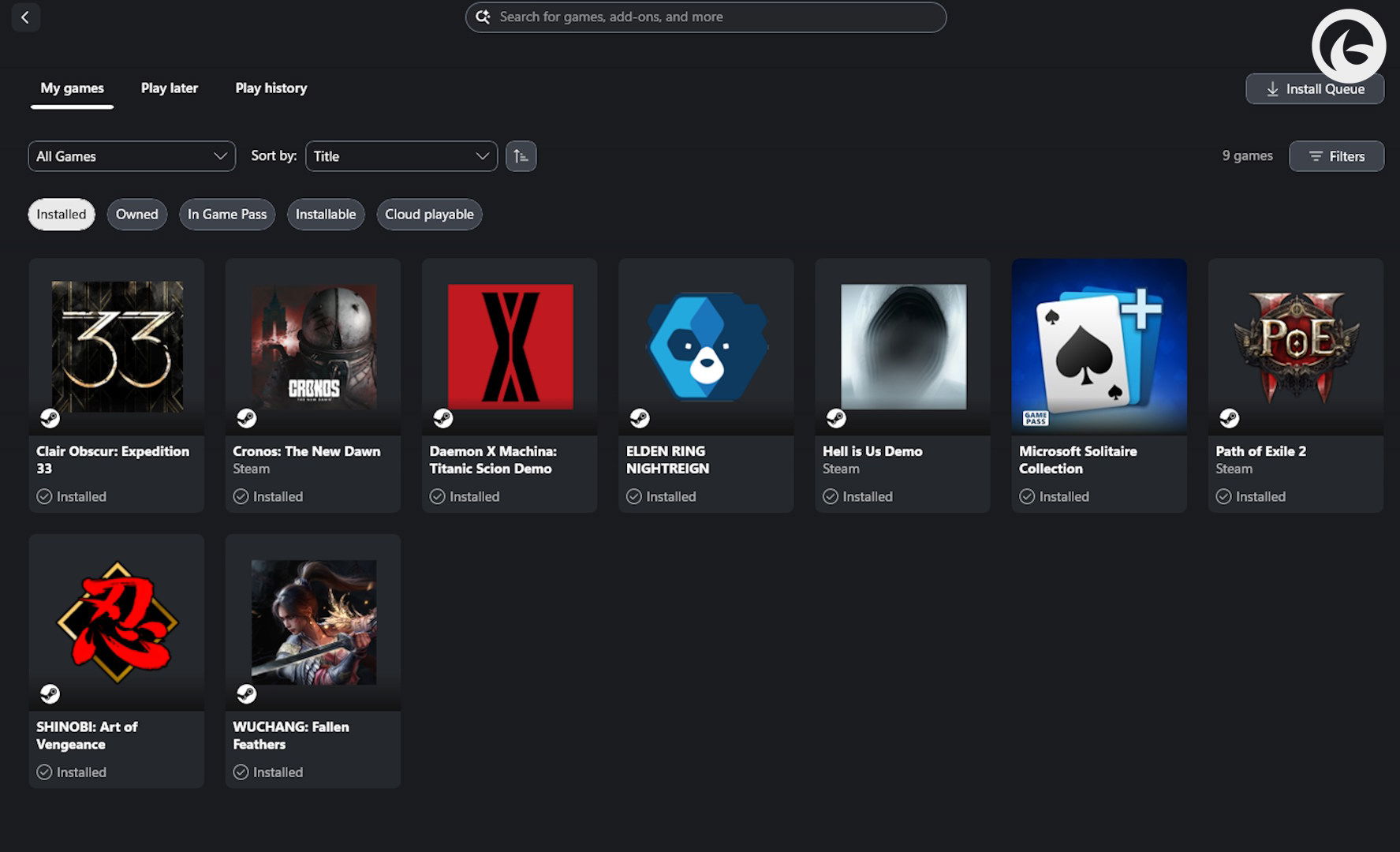
Task: Click installed checkmark under Hell is Us Demo
Action: (x=831, y=496)
